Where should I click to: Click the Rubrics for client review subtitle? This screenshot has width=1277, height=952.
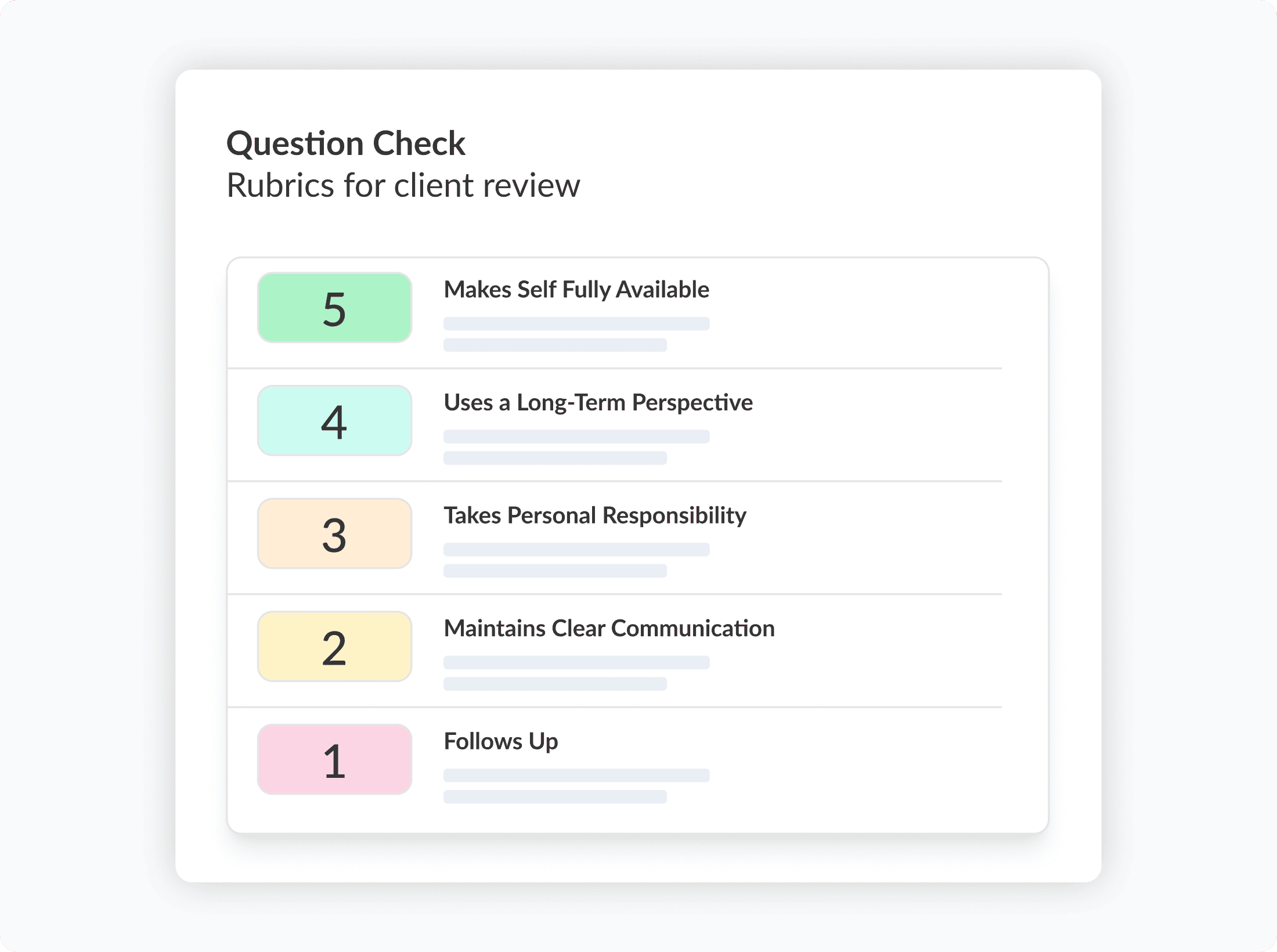tap(404, 186)
